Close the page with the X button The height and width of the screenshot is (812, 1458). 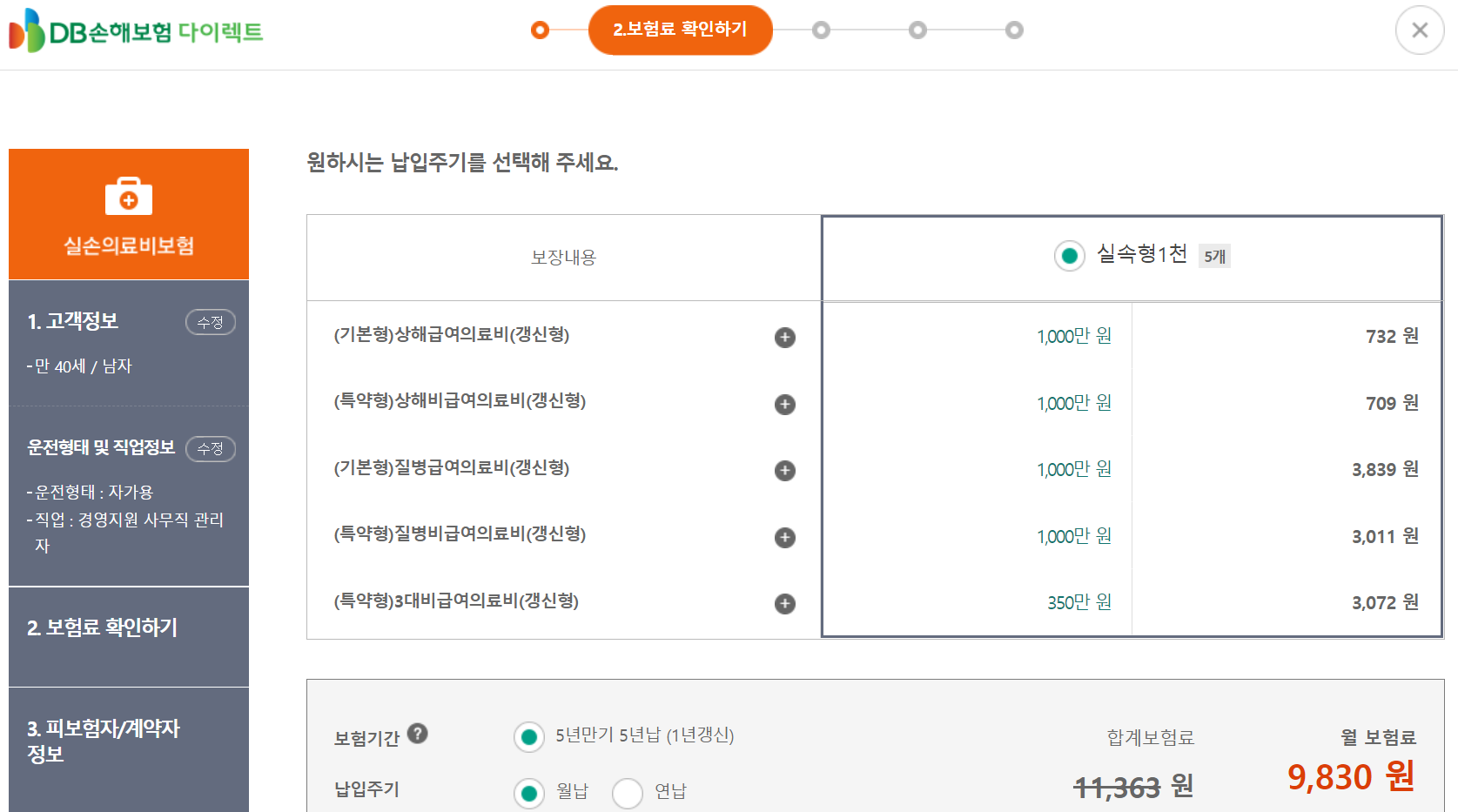1420,30
